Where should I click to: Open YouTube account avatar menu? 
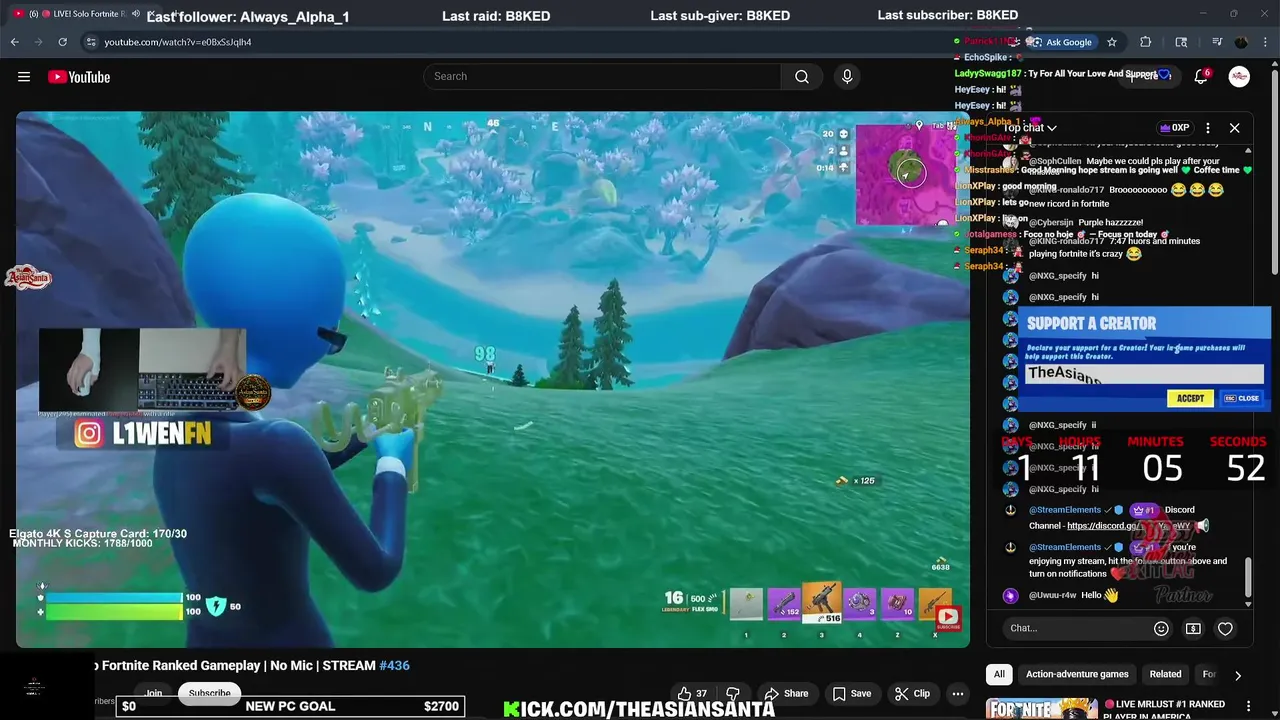tap(1239, 77)
